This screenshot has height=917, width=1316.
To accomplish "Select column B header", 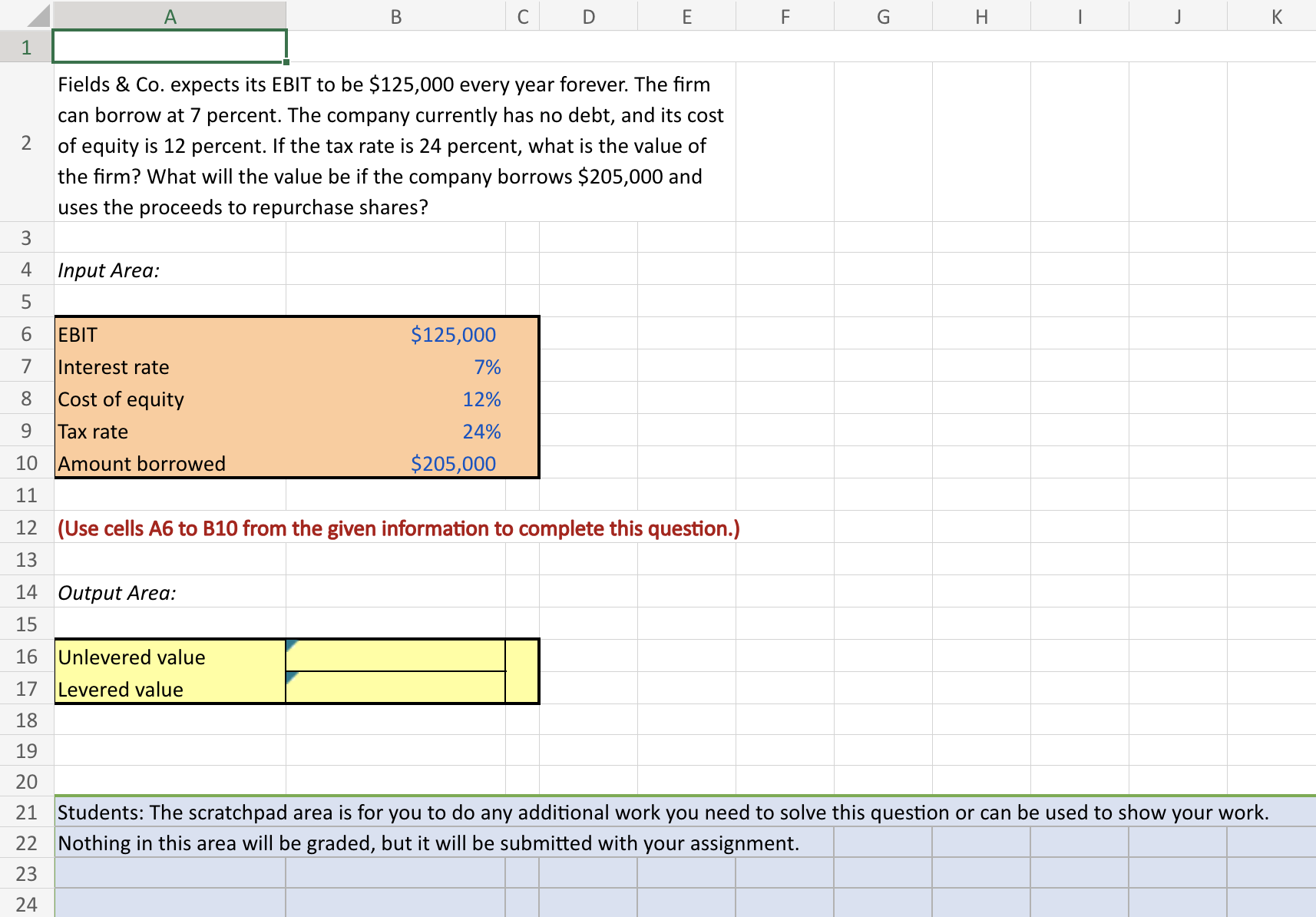I will coord(395,16).
